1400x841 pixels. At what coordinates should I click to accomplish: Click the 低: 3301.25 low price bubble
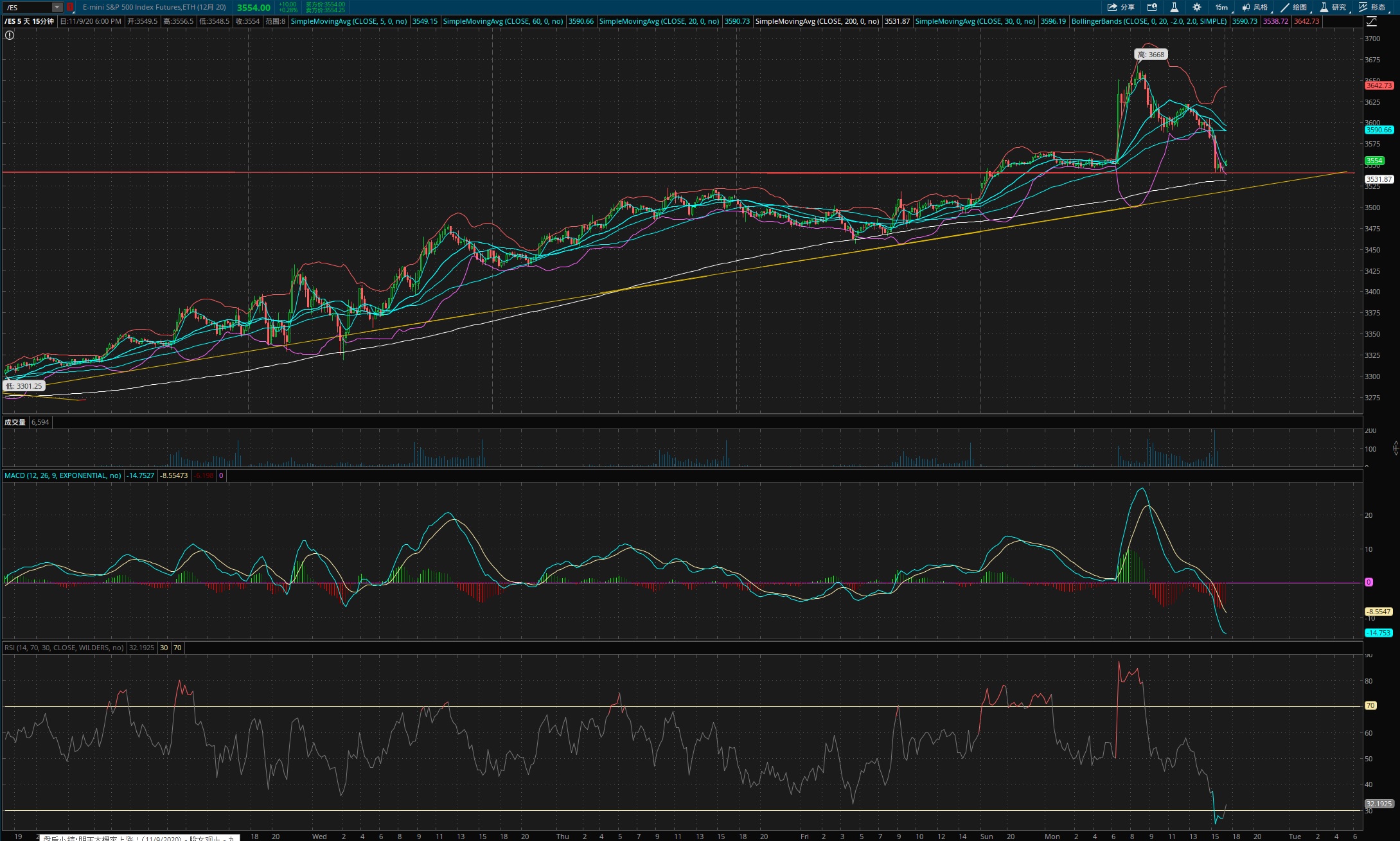(x=24, y=386)
